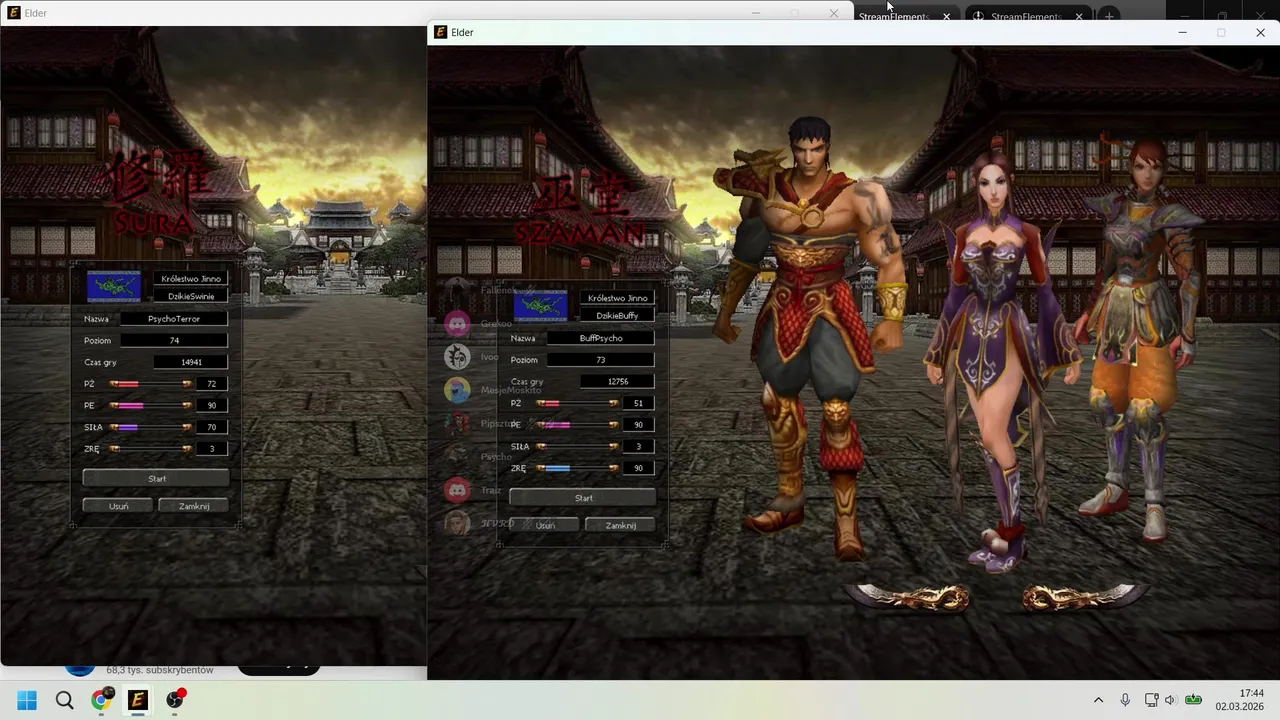The height and width of the screenshot is (720, 1280).
Task: Click the Elder game taskbar icon
Action: coord(138,700)
